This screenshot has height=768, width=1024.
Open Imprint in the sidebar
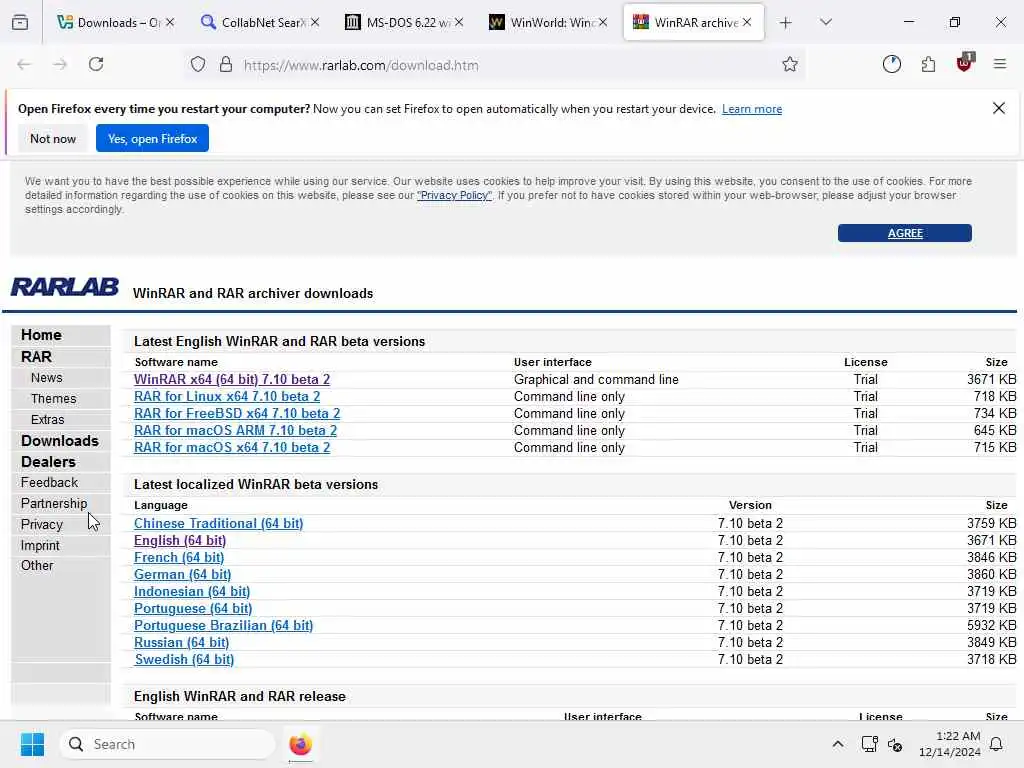pyautogui.click(x=40, y=545)
